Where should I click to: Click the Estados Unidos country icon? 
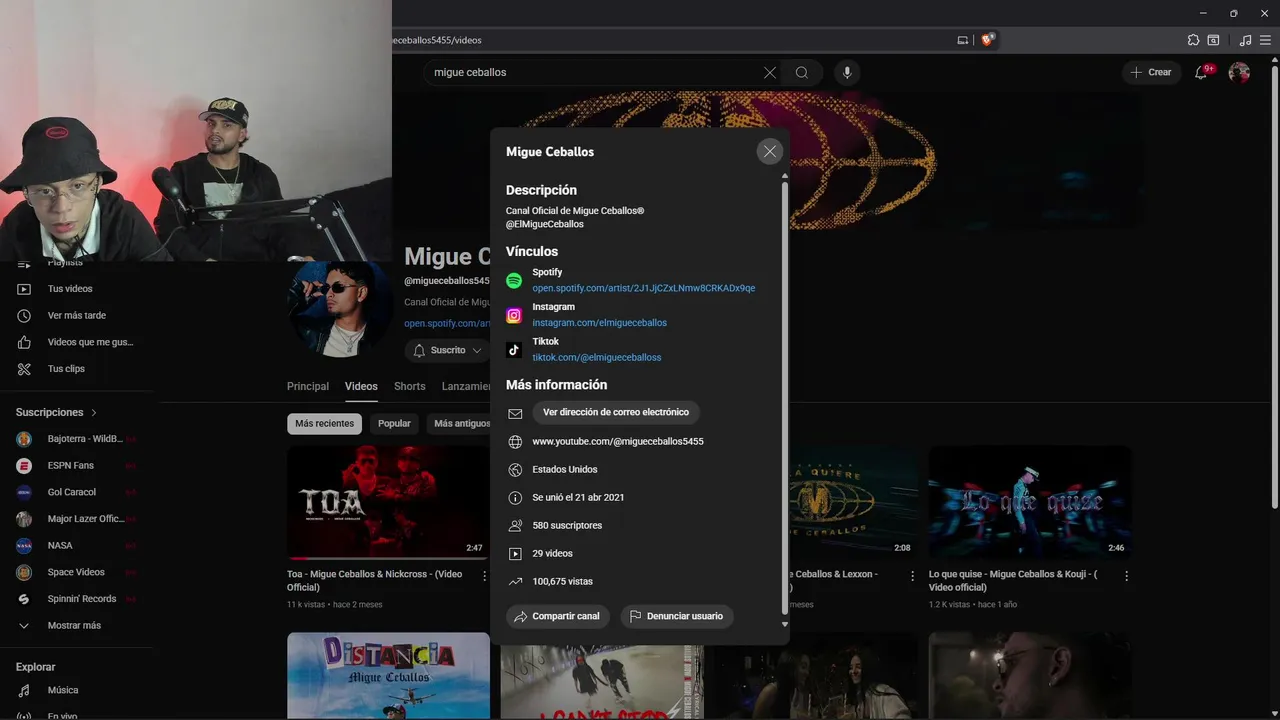515,469
